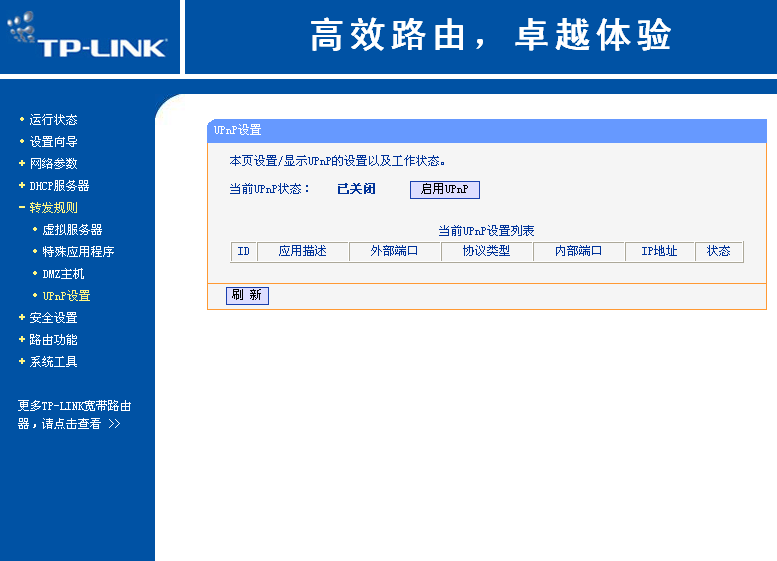777x561 pixels.
Task: Expand DHCP服务器 menu
Action: click(x=59, y=186)
